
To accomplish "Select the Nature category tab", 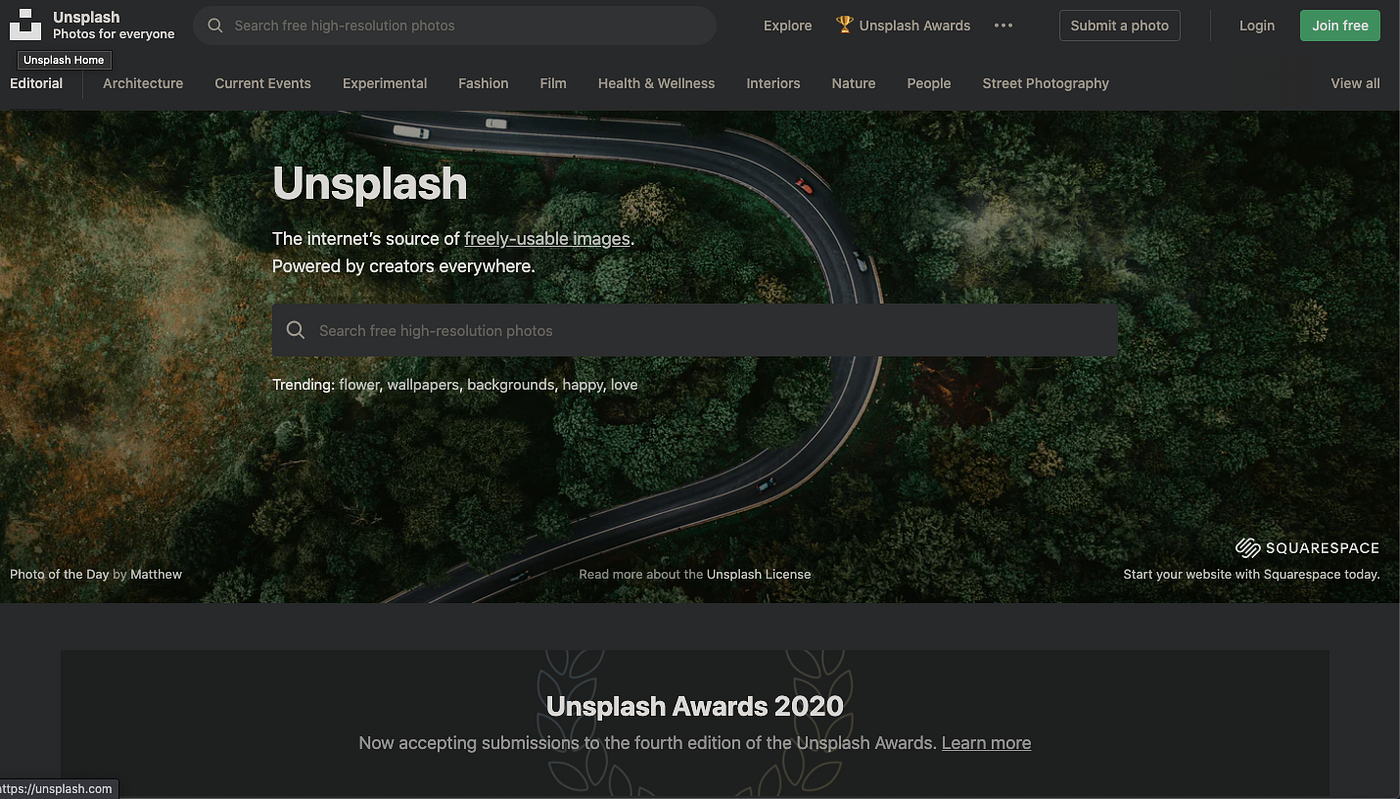I will tap(854, 83).
